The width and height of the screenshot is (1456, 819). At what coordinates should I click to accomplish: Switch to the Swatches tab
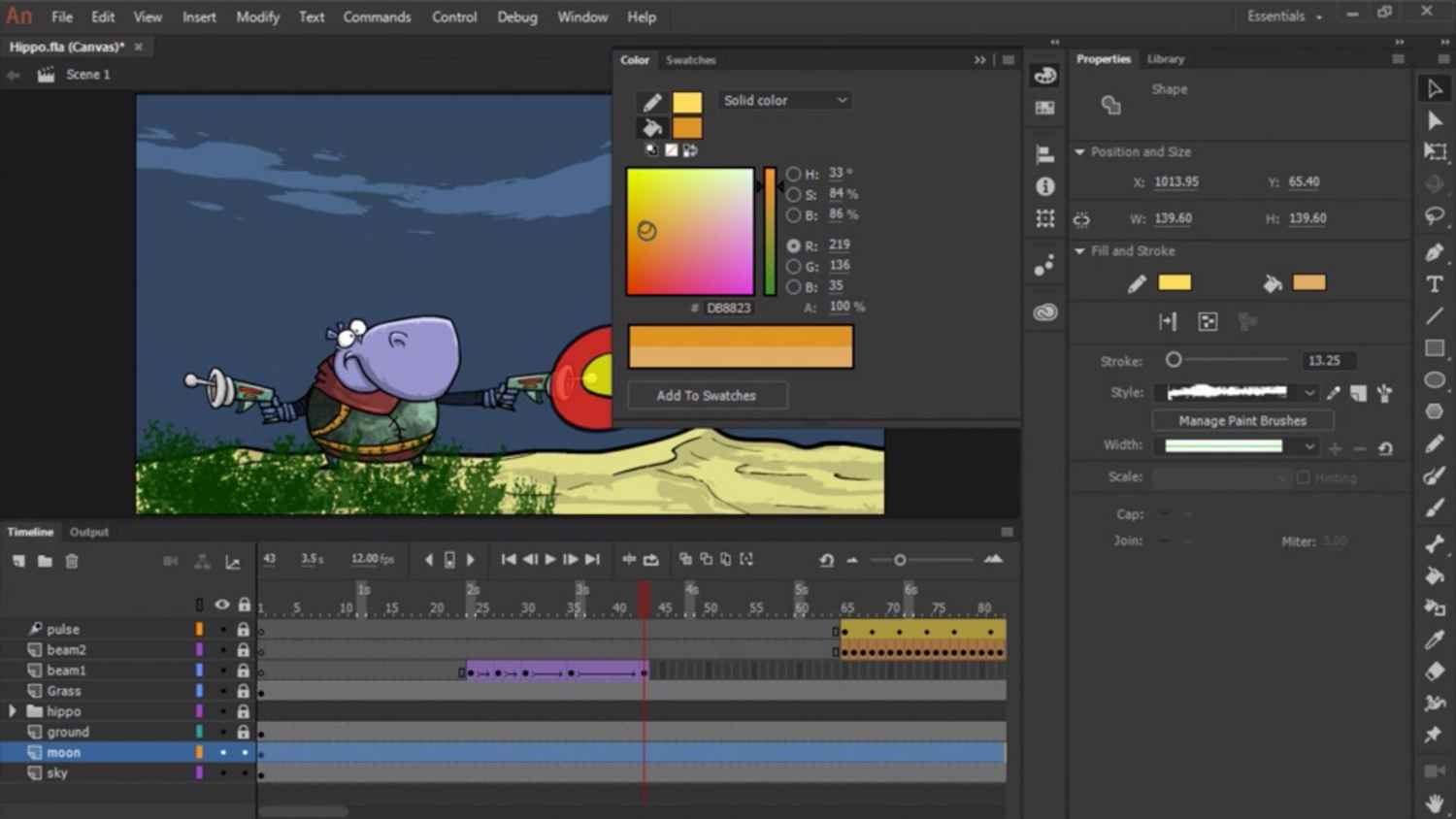(690, 60)
